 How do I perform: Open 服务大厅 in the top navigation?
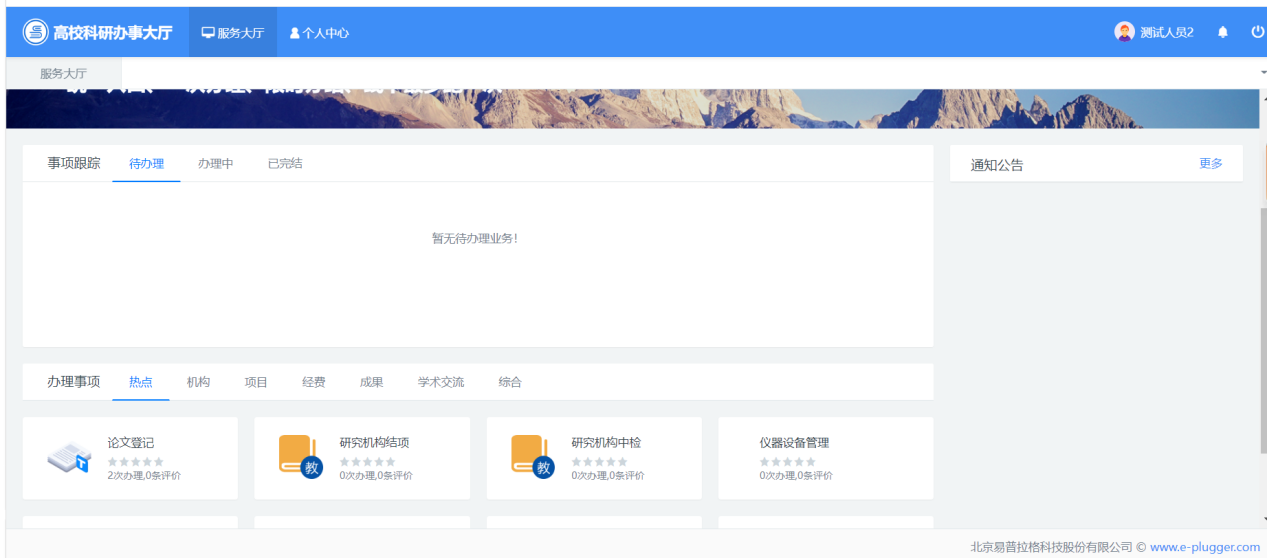[x=233, y=33]
